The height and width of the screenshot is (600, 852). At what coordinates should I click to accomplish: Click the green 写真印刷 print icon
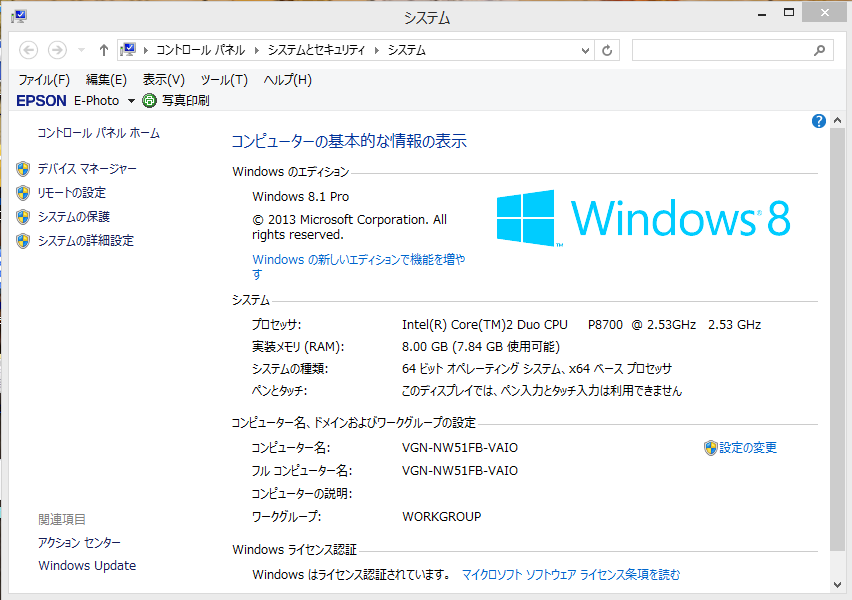pyautogui.click(x=149, y=101)
